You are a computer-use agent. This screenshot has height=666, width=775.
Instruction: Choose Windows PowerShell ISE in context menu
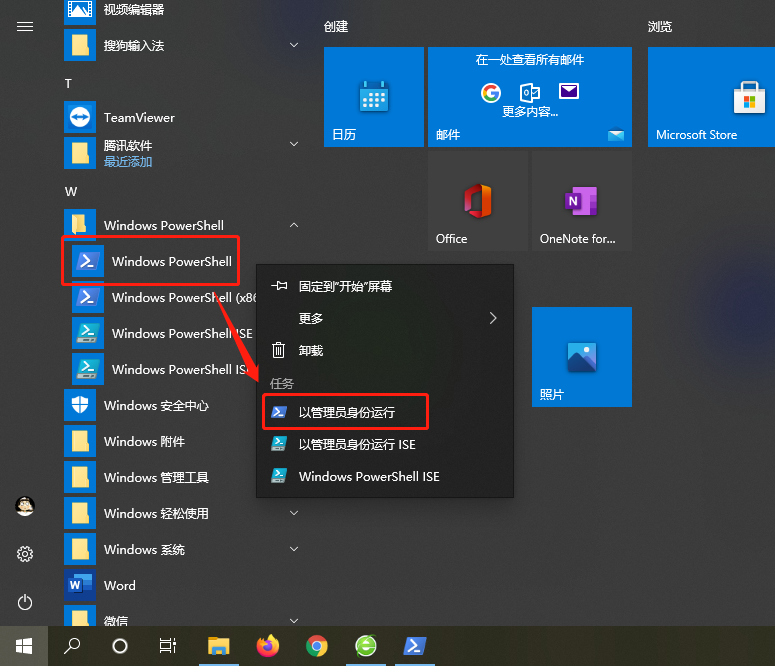(x=385, y=476)
